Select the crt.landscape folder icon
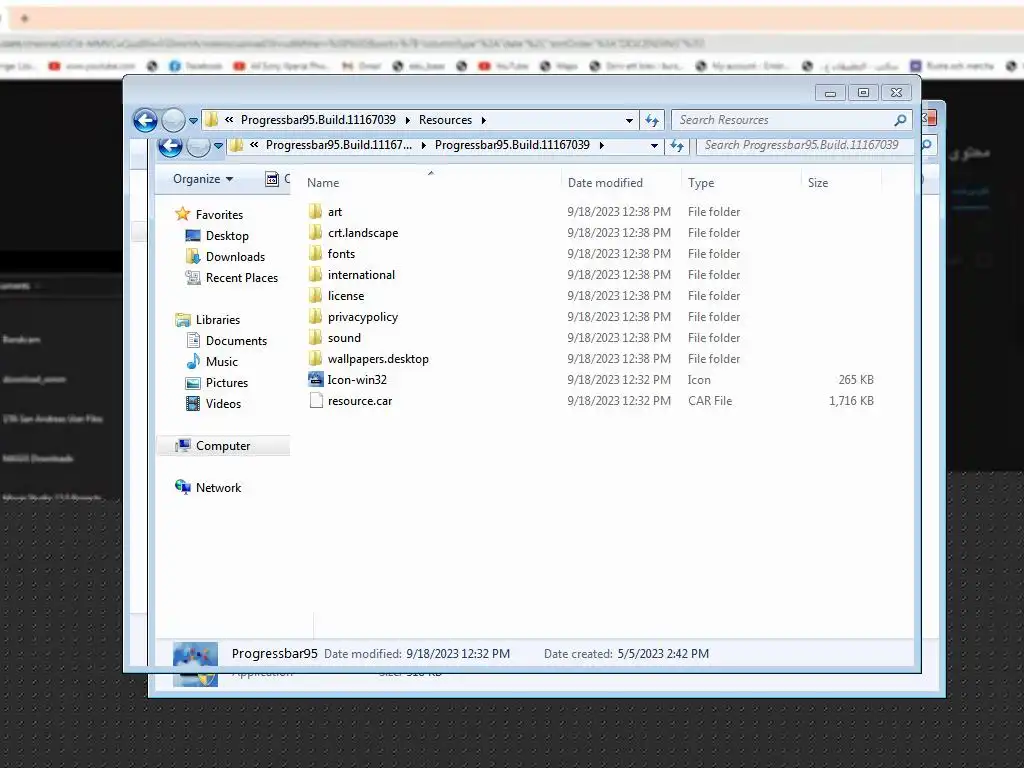This screenshot has height=768, width=1024. point(315,232)
